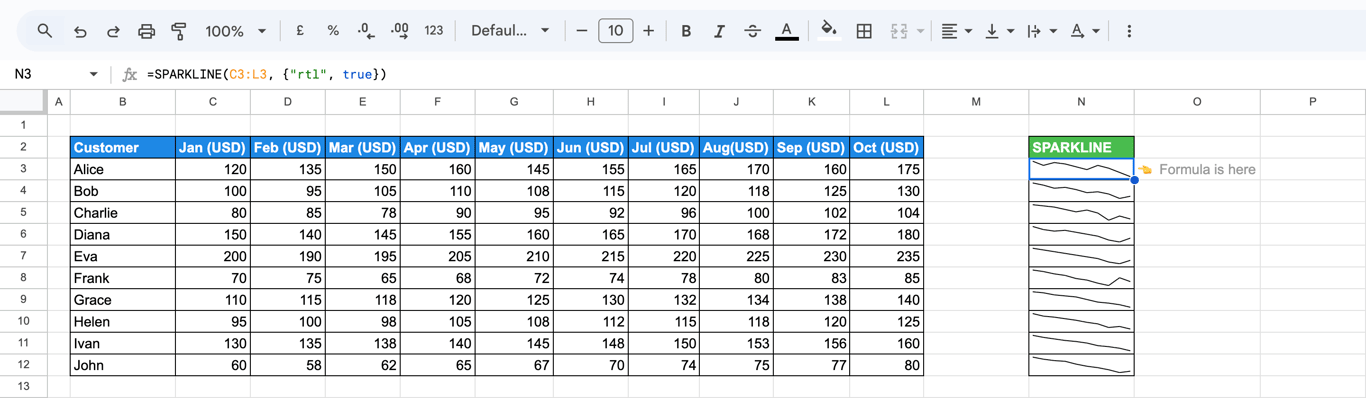Expand the Name box dropdown arrow

(x=93, y=74)
